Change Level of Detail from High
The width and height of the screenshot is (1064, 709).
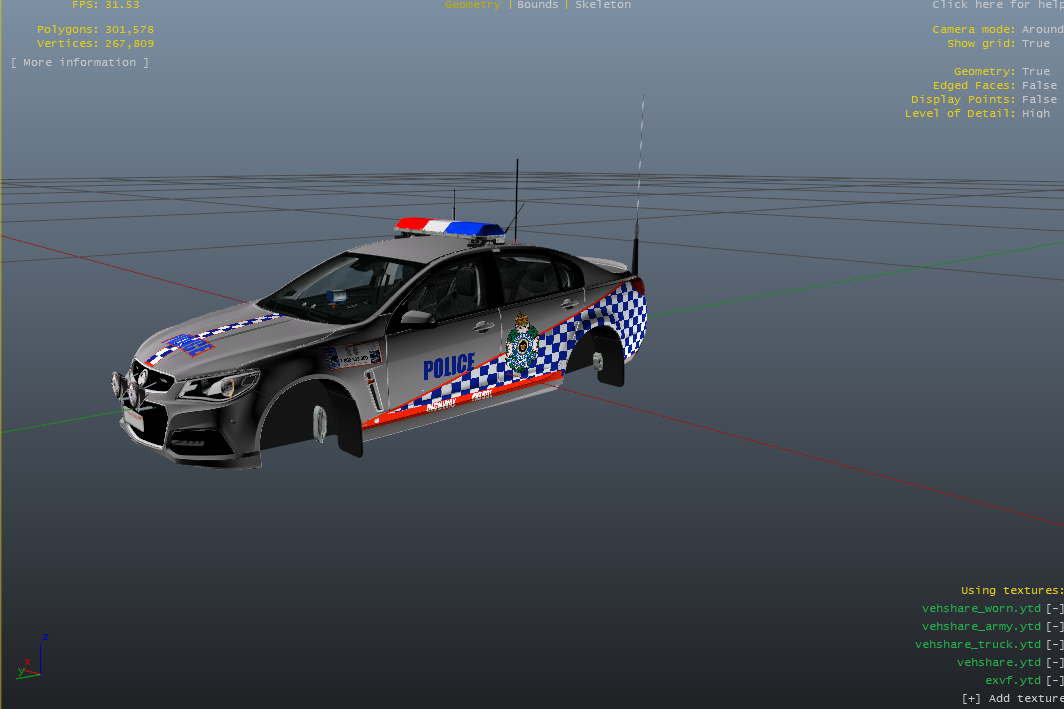point(1036,114)
